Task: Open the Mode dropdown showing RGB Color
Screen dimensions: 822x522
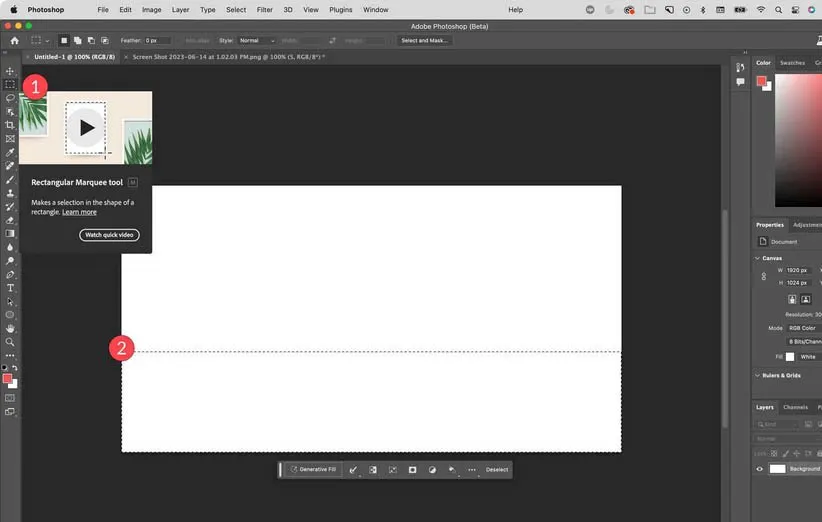Action: point(803,328)
